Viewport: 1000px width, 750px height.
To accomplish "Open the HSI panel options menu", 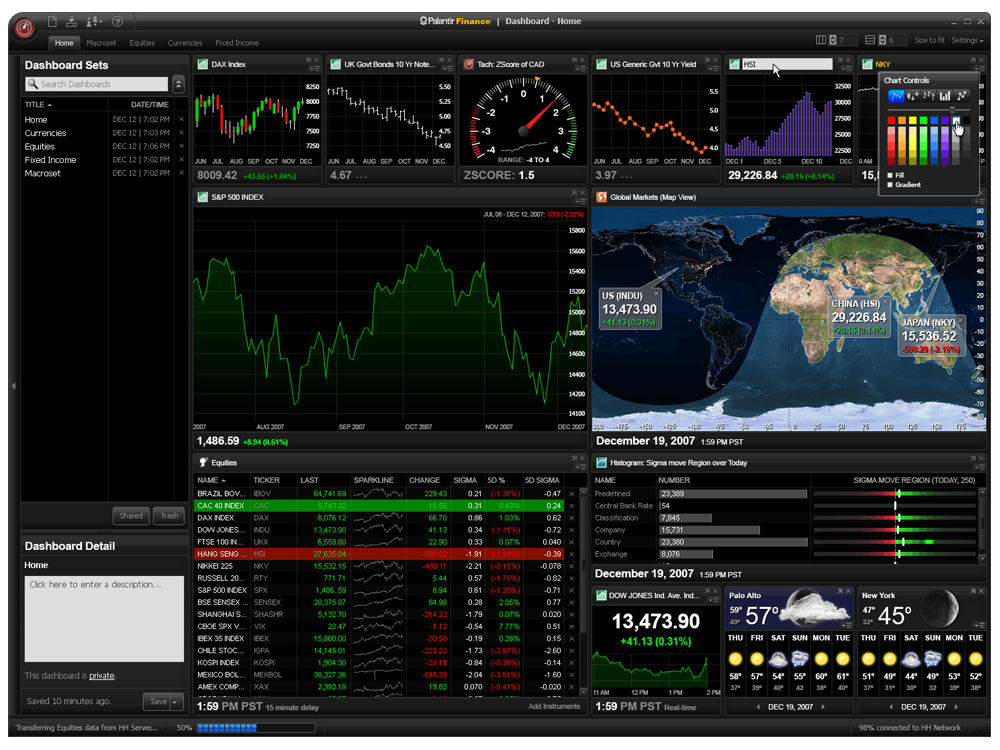I will click(844, 68).
